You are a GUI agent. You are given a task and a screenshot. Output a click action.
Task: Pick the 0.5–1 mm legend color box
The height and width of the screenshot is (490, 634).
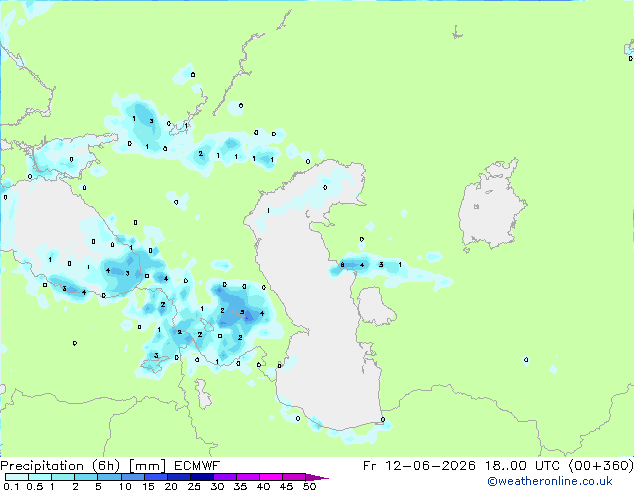[40, 477]
